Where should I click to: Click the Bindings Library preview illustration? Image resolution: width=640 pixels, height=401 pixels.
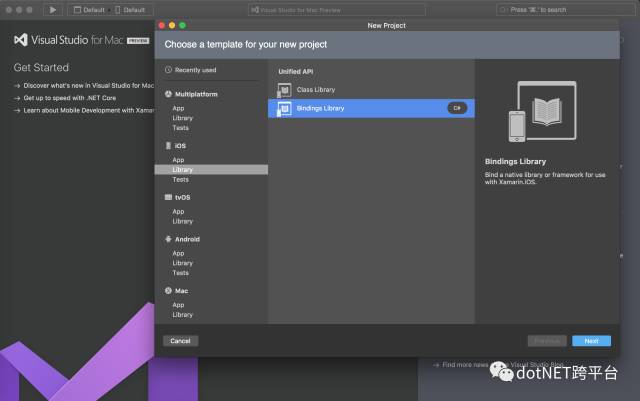point(542,111)
